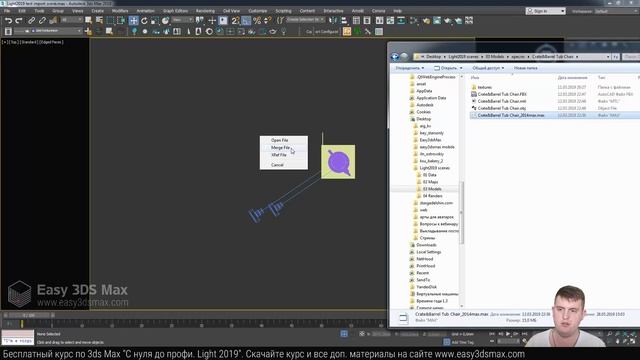Click the Undo arrow in 3ds Max toolbar
The width and height of the screenshot is (640, 360).
tap(8, 20)
